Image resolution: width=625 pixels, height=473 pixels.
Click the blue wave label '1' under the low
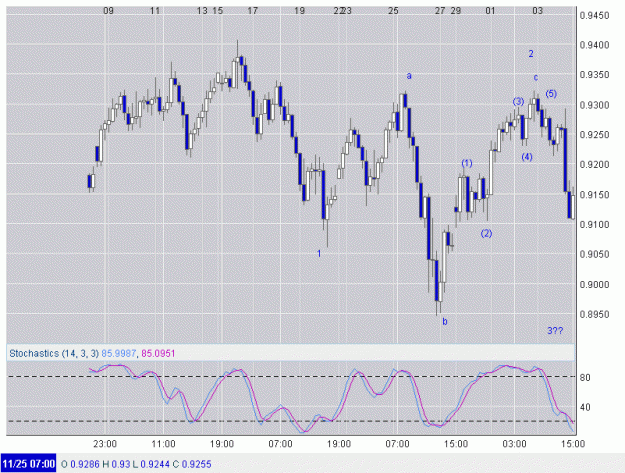[319, 253]
